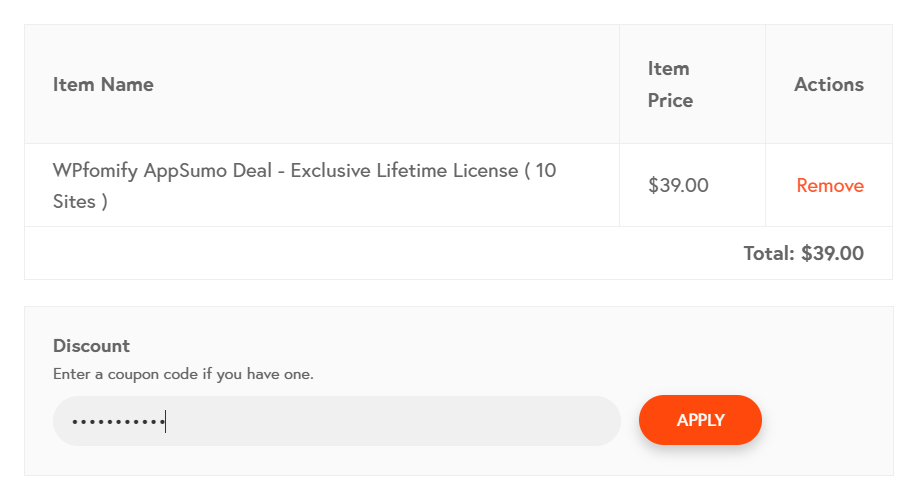918x498 pixels.
Task: Focus the empty area of the coupon code field
Action: pyautogui.click(x=392, y=421)
